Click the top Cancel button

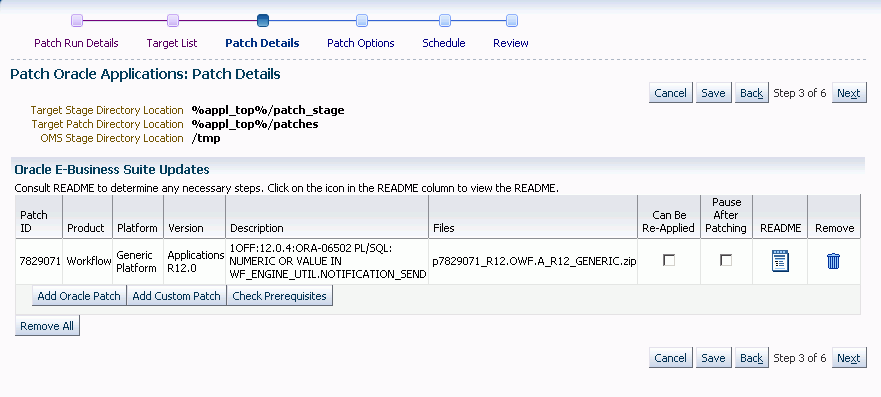(x=670, y=93)
